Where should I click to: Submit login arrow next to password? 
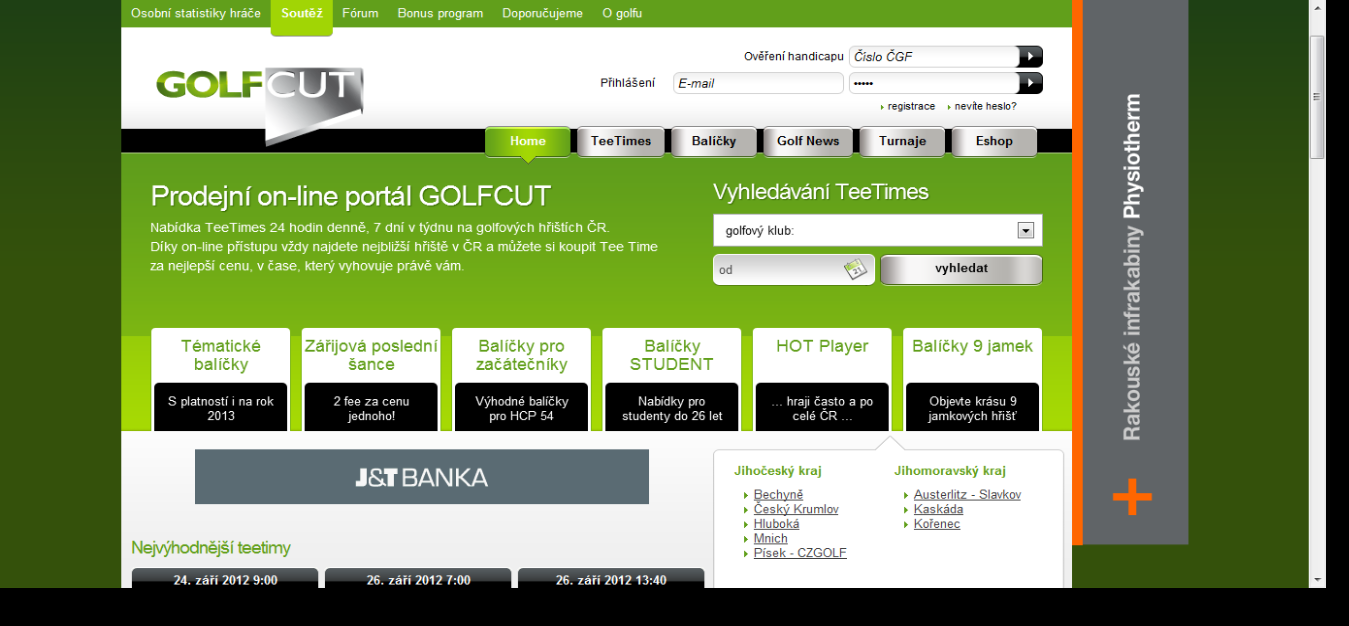click(x=1030, y=83)
